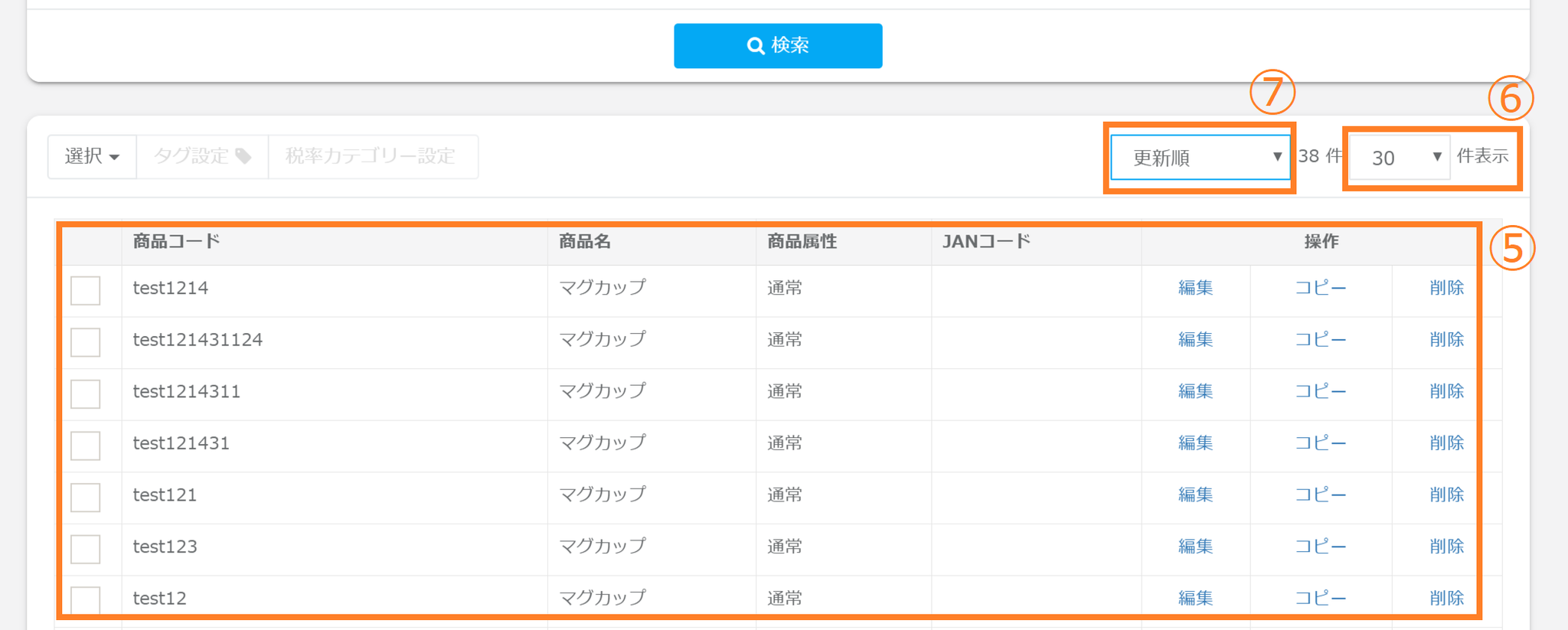This screenshot has height=630, width=1568.
Task: Click the 税率カテゴリー設定 button
Action: [372, 157]
